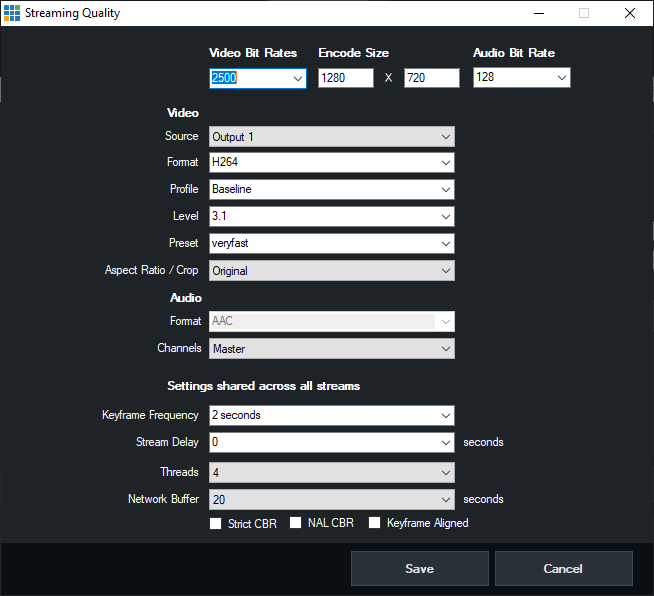
Task: Check the Keyframe Aligned option
Action: [376, 523]
